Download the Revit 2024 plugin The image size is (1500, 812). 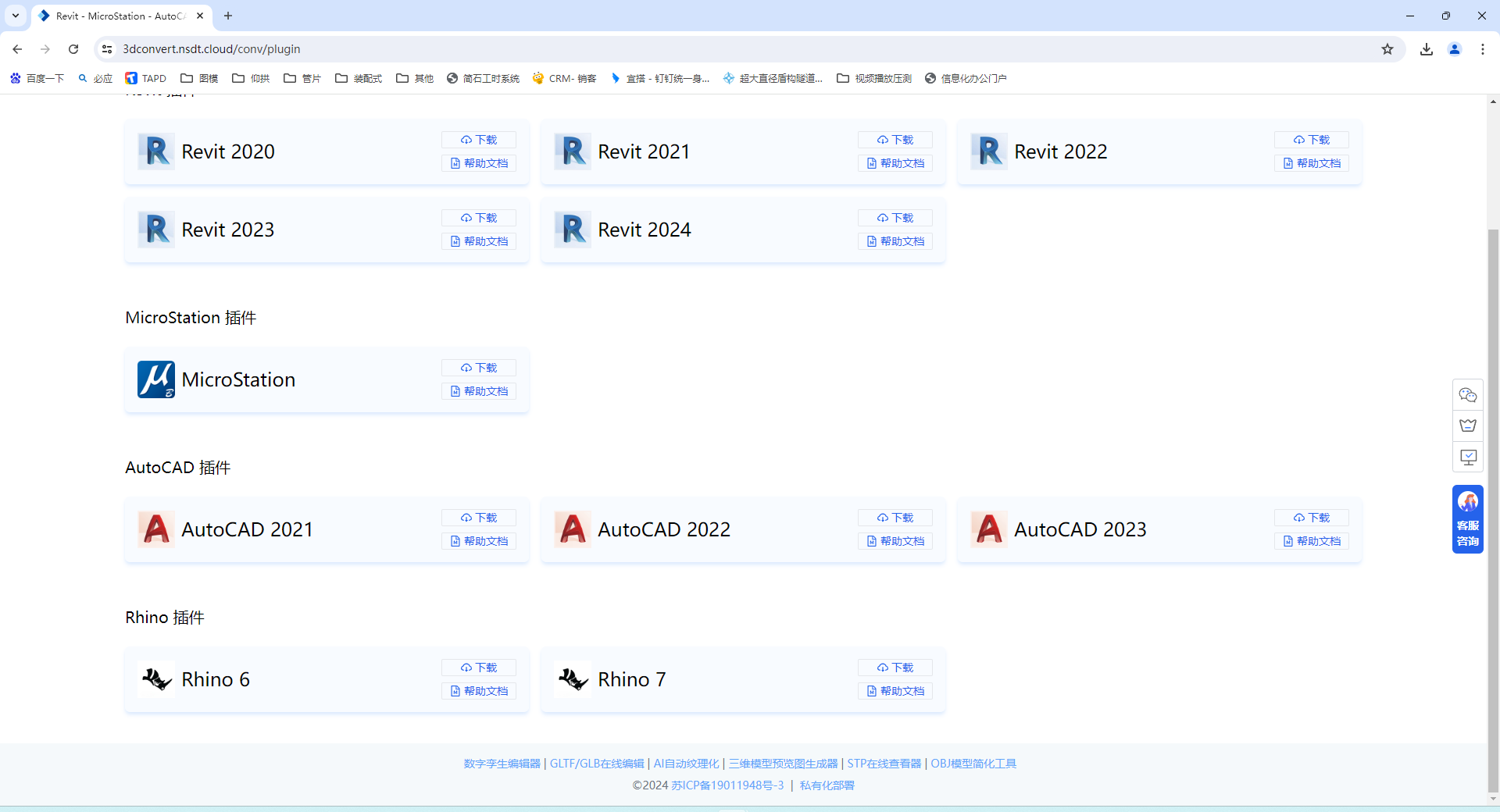tap(895, 218)
